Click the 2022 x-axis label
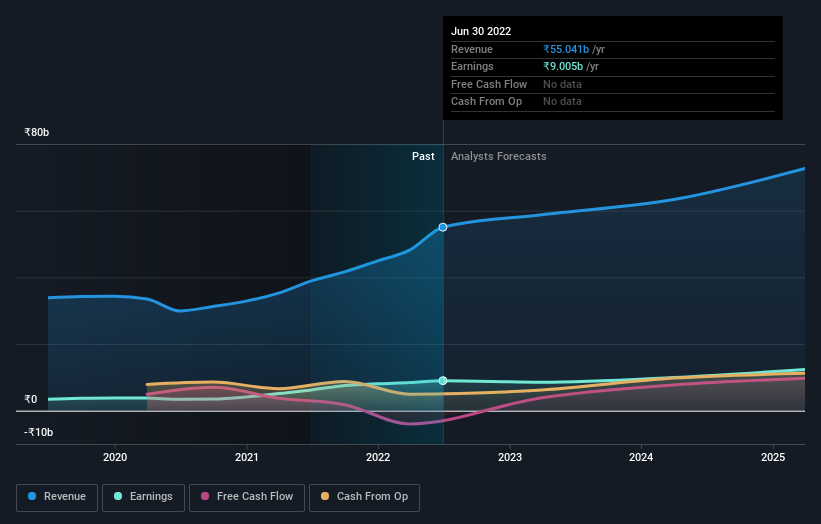Viewport: 821px width, 524px height. click(x=378, y=458)
